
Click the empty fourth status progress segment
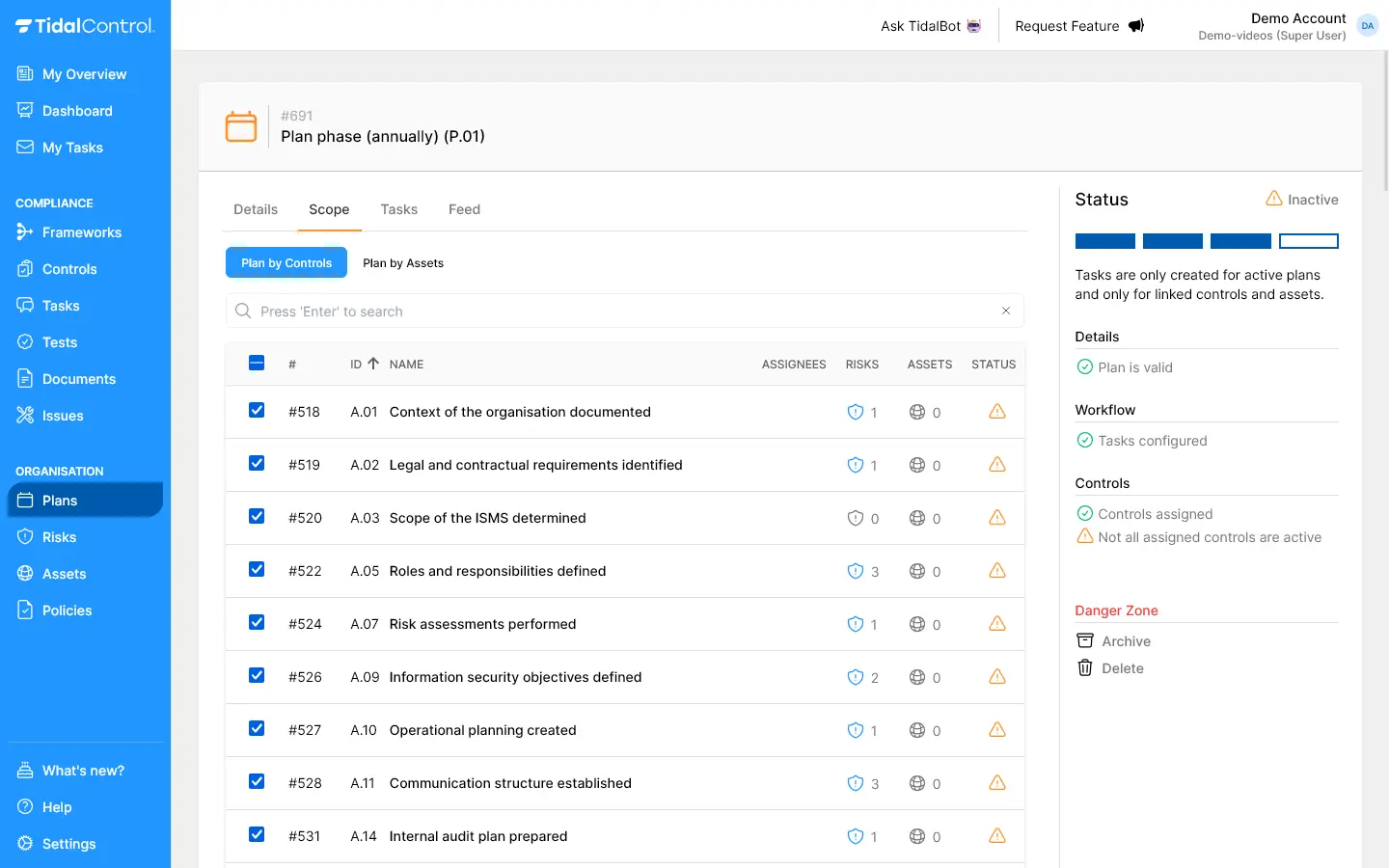[1308, 241]
